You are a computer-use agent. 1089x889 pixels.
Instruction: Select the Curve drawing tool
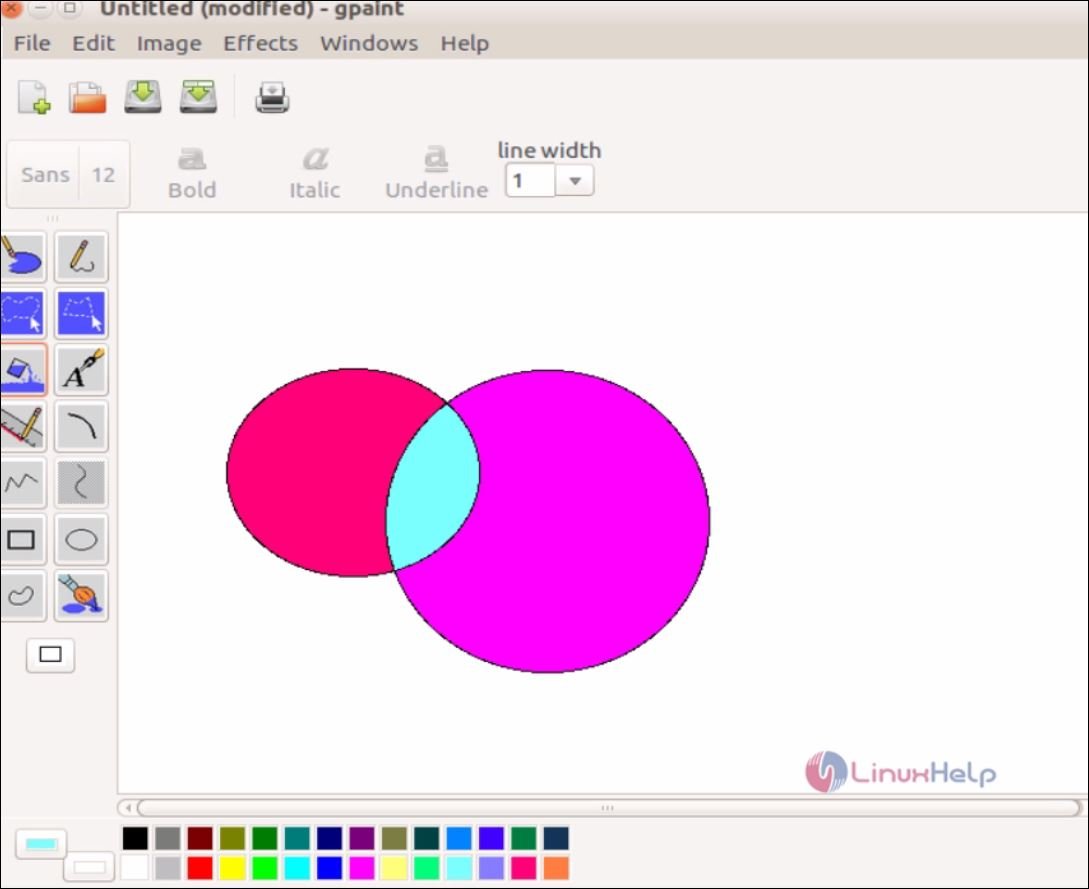(x=81, y=426)
